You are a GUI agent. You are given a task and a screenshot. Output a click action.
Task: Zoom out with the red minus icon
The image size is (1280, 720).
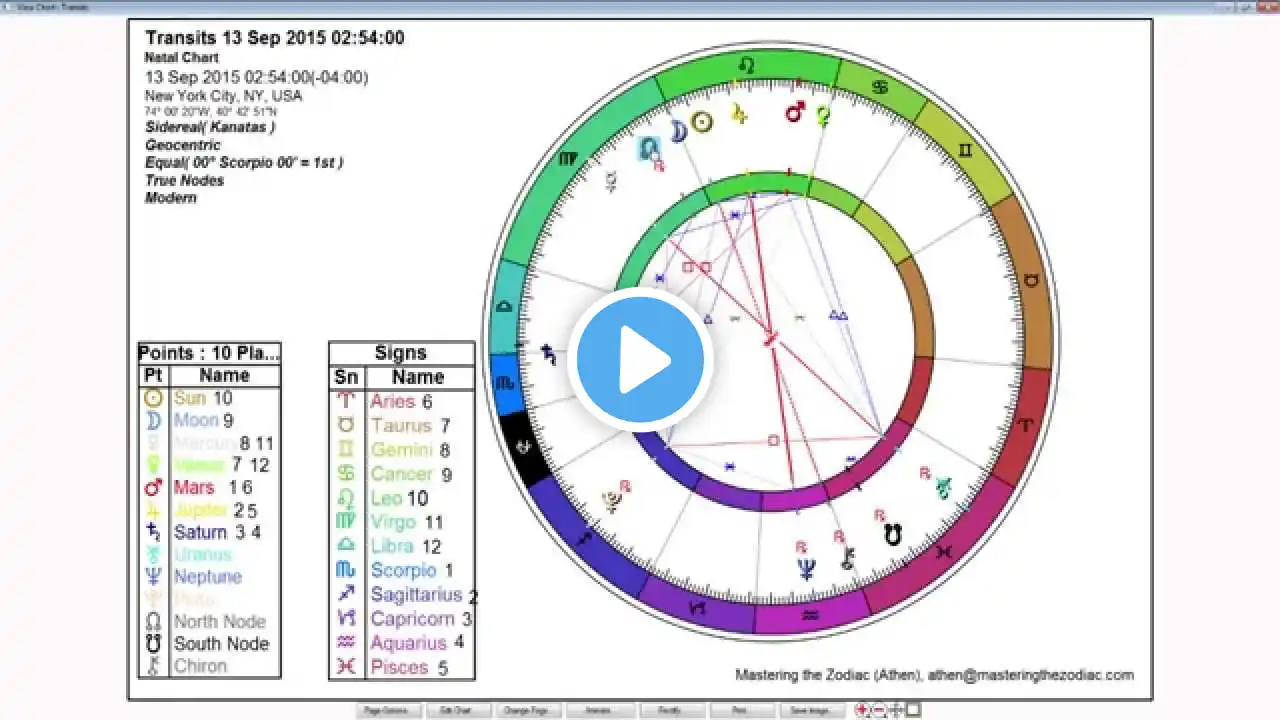pyautogui.click(x=879, y=710)
